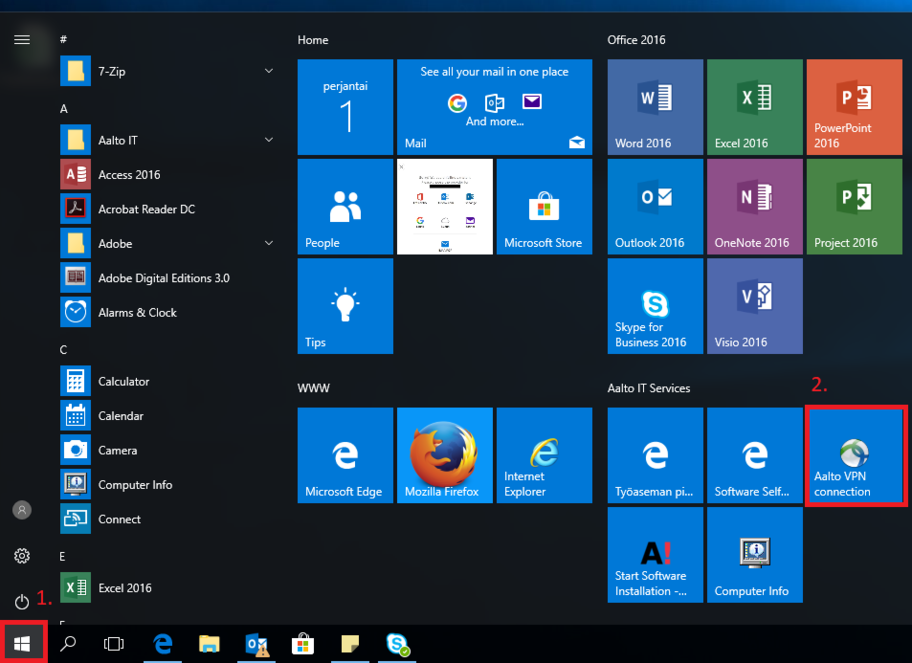Select Acrobat Reader DC in the app list
The image size is (912, 663).
coord(146,209)
